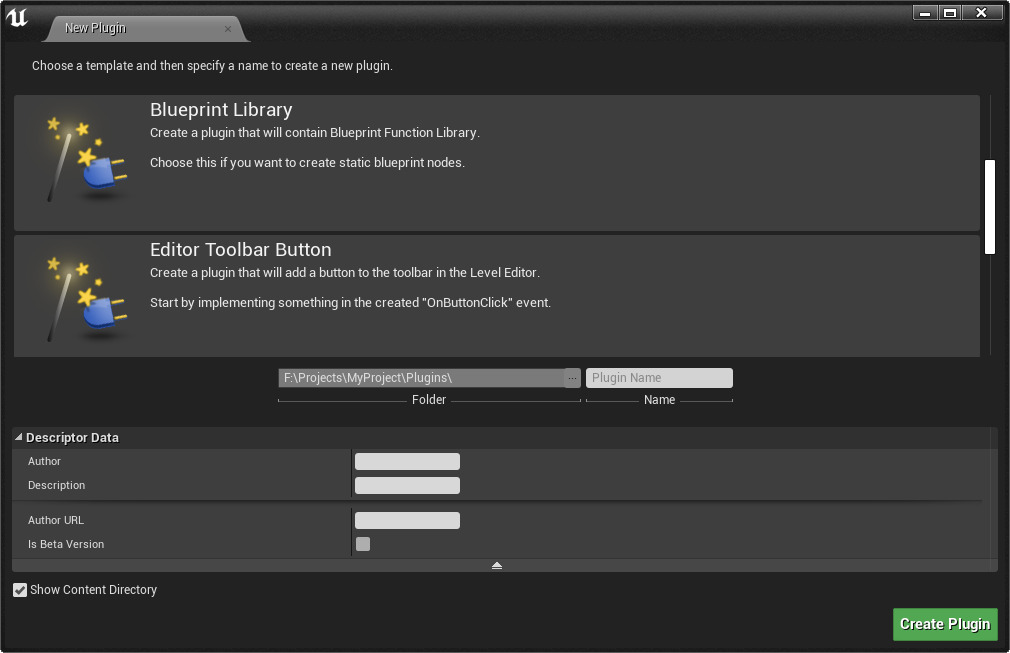Image resolution: width=1010 pixels, height=653 pixels.
Task: Uncheck Show Content Directory checkbox
Action: tap(20, 590)
